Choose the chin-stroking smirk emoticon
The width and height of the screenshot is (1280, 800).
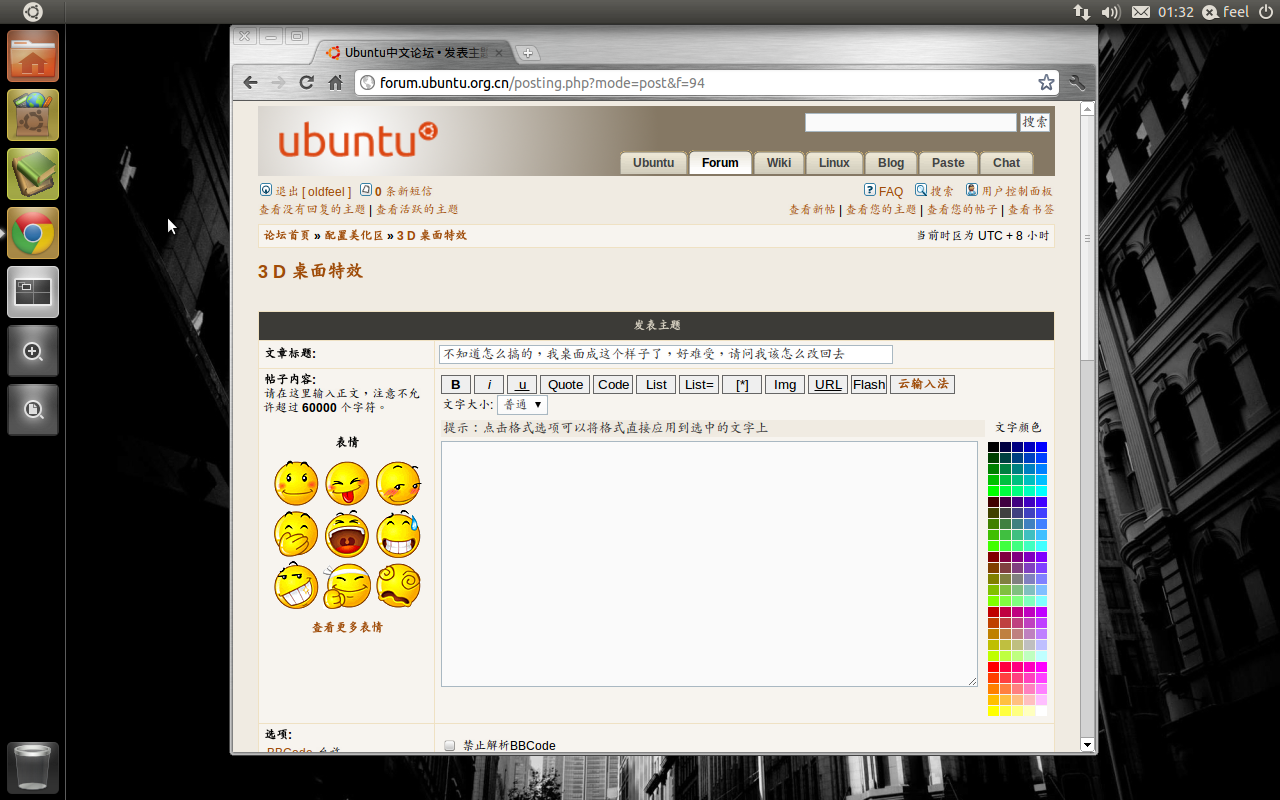[347, 586]
